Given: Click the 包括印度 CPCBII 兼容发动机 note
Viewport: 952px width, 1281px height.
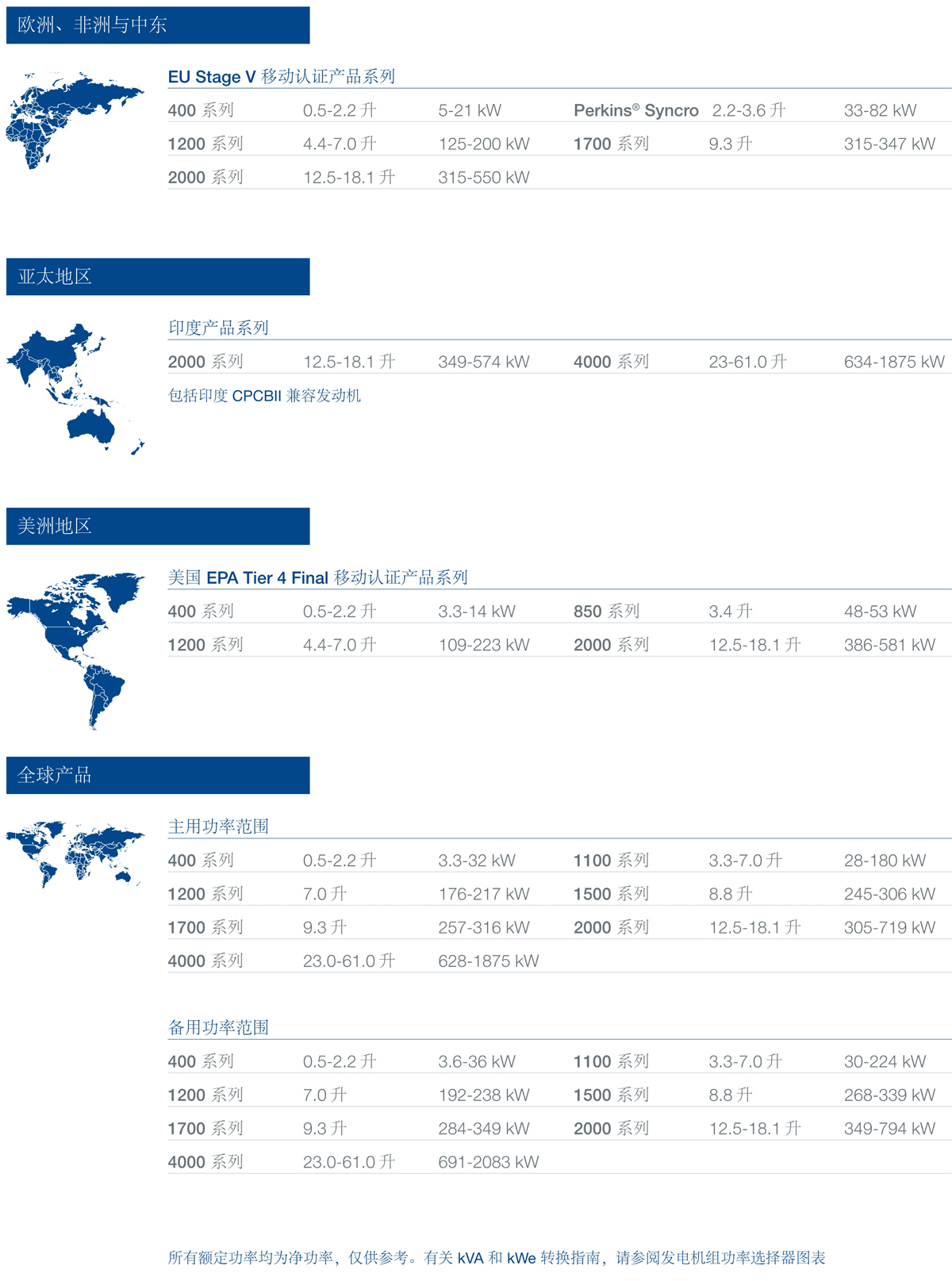Looking at the screenshot, I should click(264, 396).
